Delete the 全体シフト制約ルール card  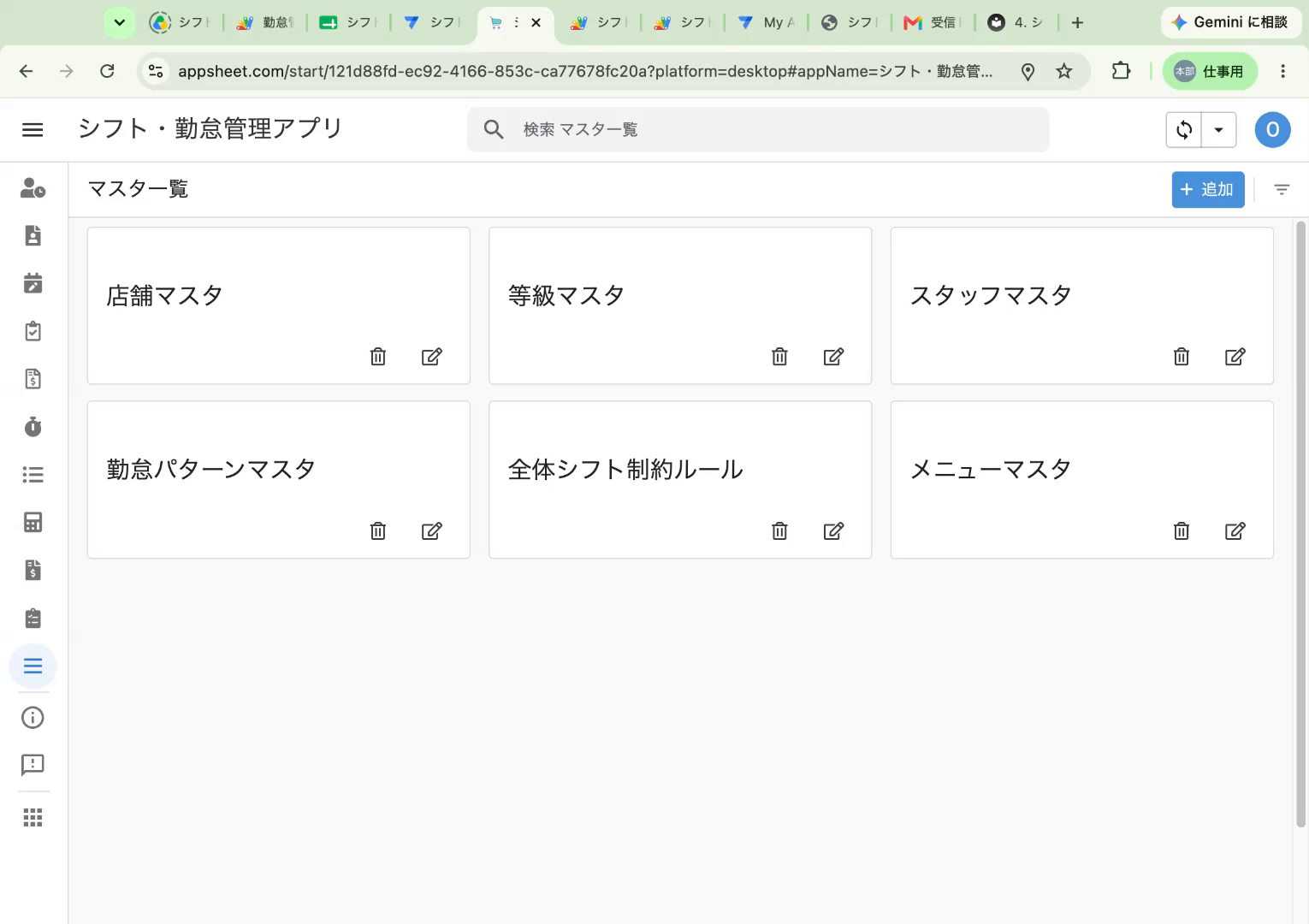(779, 531)
